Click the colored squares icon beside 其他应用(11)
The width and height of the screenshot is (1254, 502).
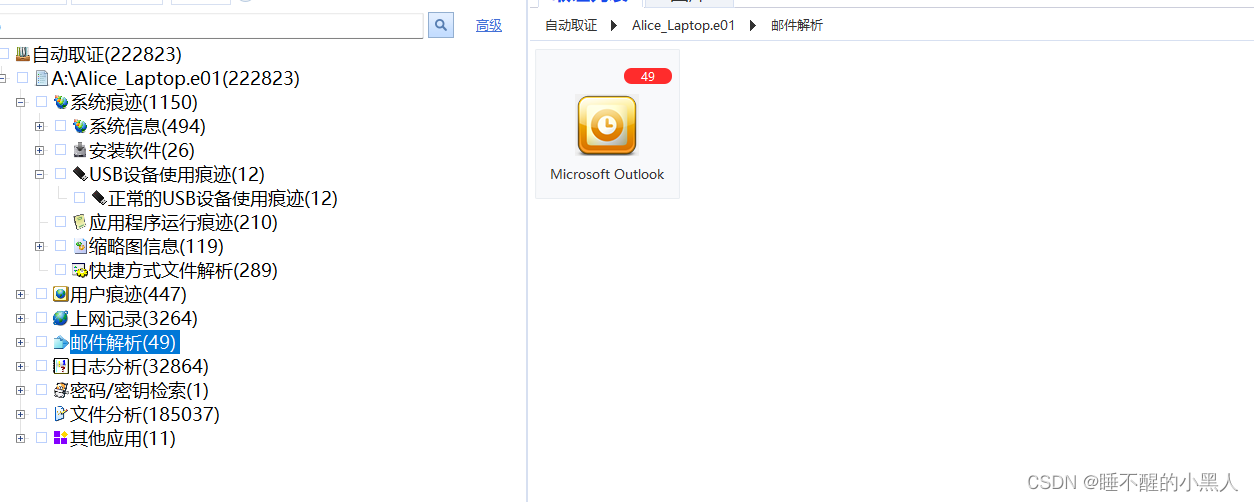click(x=61, y=438)
